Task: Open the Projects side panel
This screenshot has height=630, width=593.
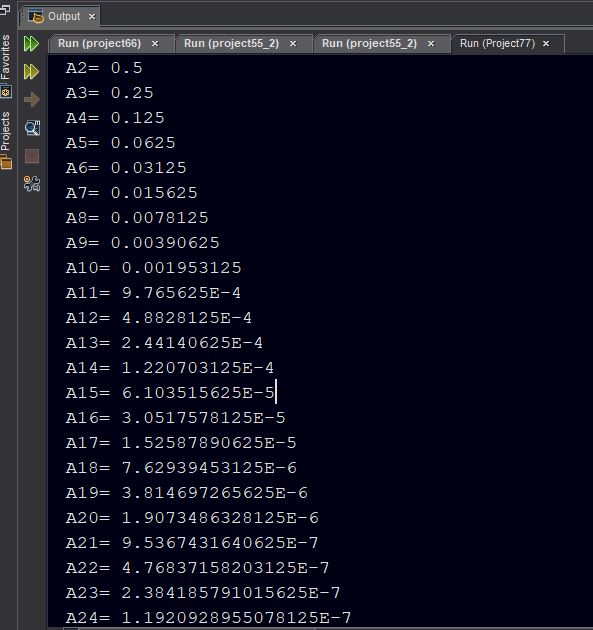Action: point(6,141)
